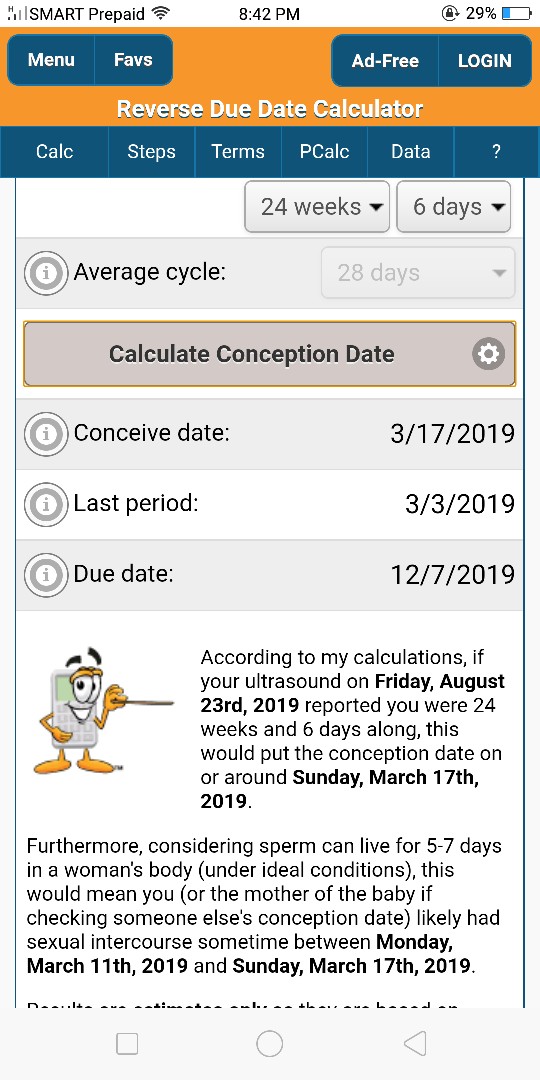The width and height of the screenshot is (540, 1080).
Task: Click the info icon next to Due date
Action: coord(46,574)
